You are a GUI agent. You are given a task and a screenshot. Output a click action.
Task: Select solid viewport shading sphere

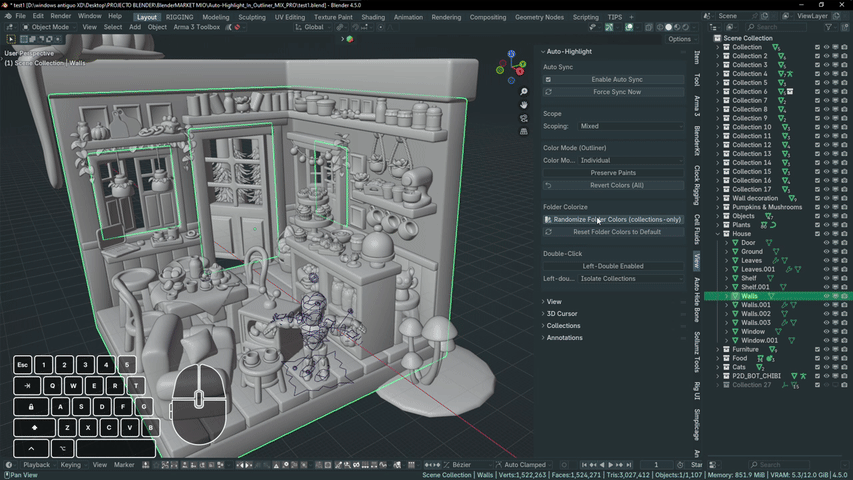tap(669, 27)
